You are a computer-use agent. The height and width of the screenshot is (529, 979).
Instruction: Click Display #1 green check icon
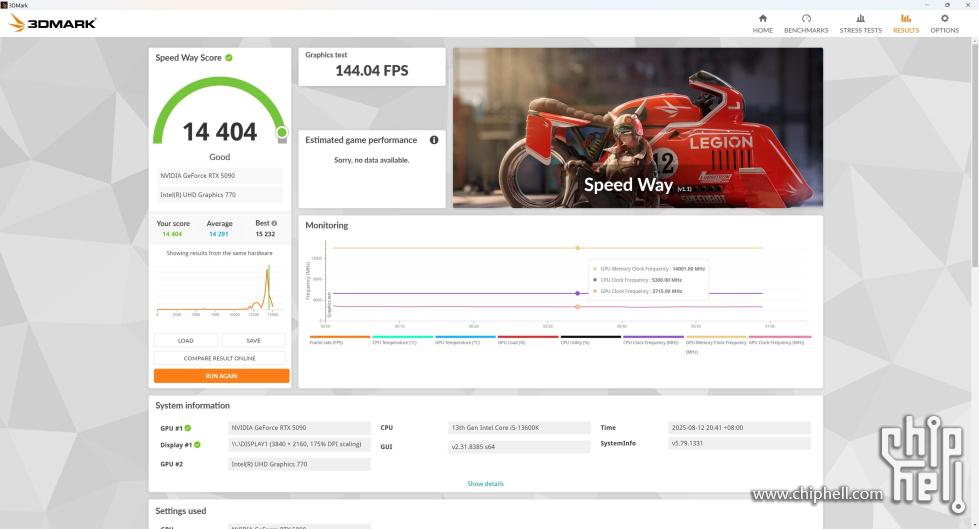197,445
